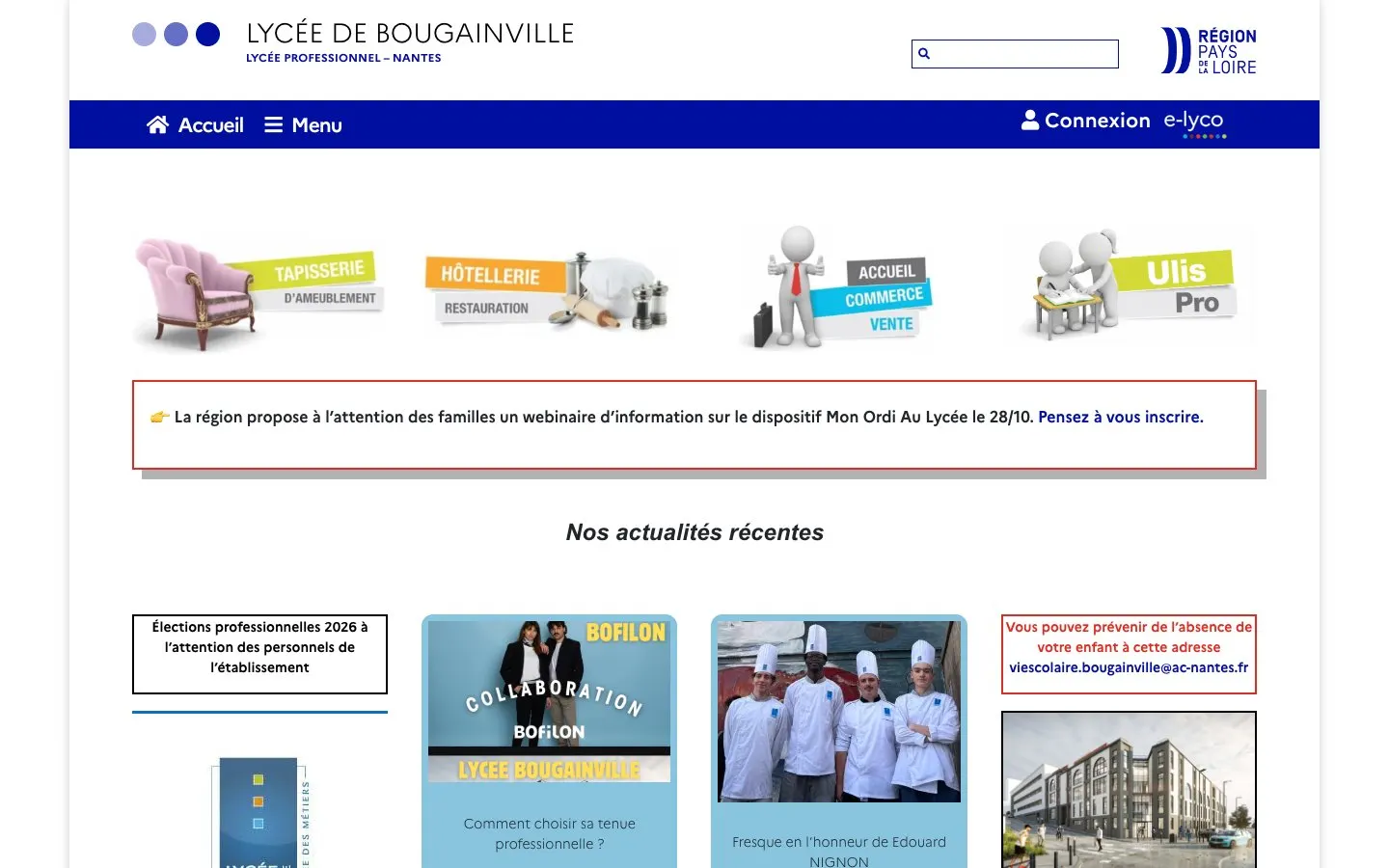Open the Hôtellerie Restauration banner
Screen dimensions: 1389x868
[x=551, y=291]
